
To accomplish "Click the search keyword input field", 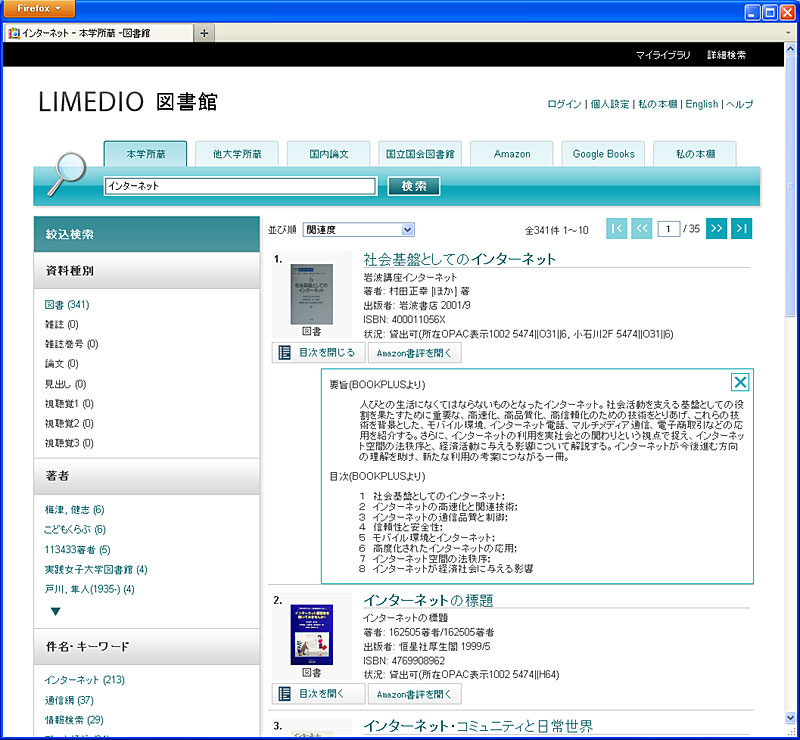I will click(x=239, y=186).
